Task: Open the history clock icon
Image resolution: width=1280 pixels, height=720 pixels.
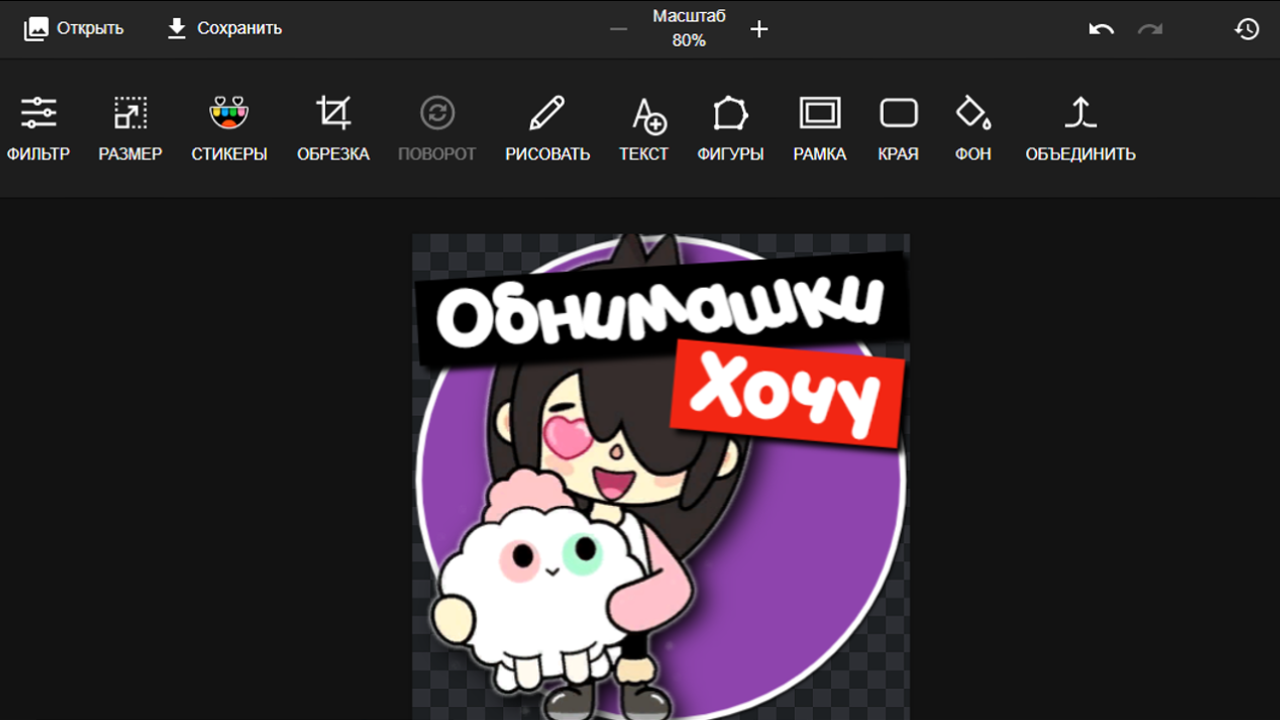Action: pyautogui.click(x=1246, y=29)
